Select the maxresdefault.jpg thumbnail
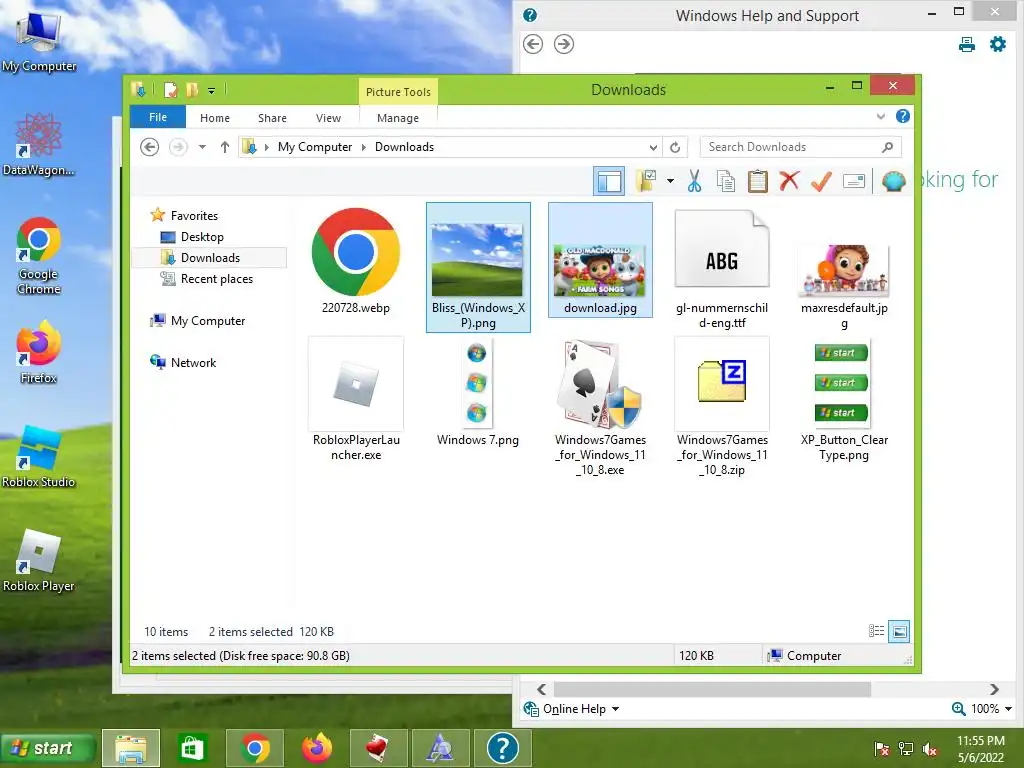The height and width of the screenshot is (768, 1024). click(844, 285)
